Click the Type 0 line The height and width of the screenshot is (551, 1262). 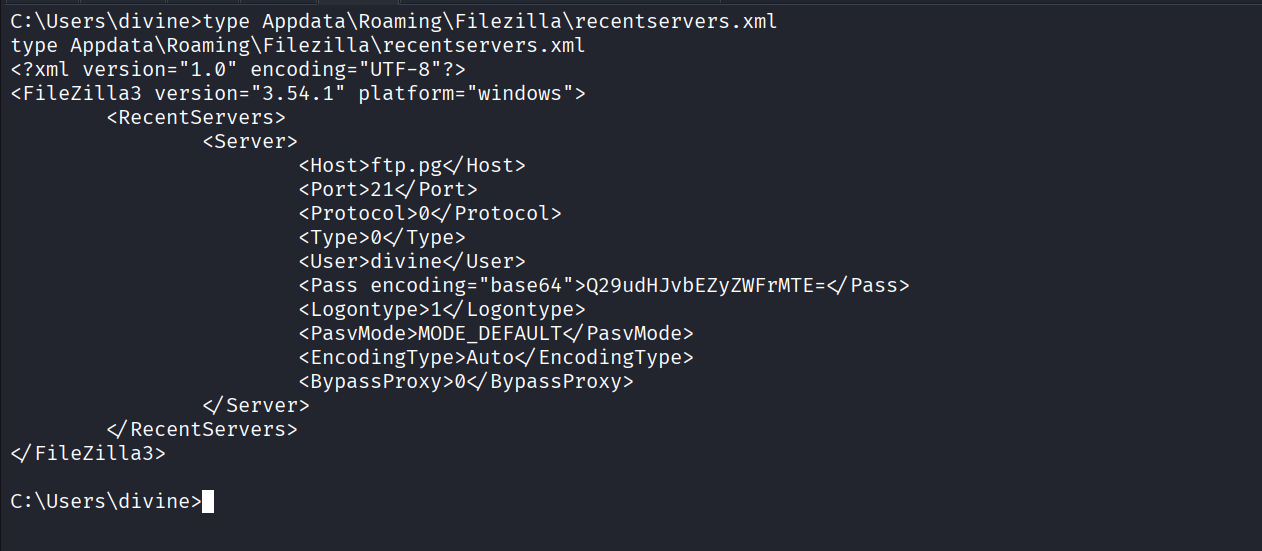[382, 237]
